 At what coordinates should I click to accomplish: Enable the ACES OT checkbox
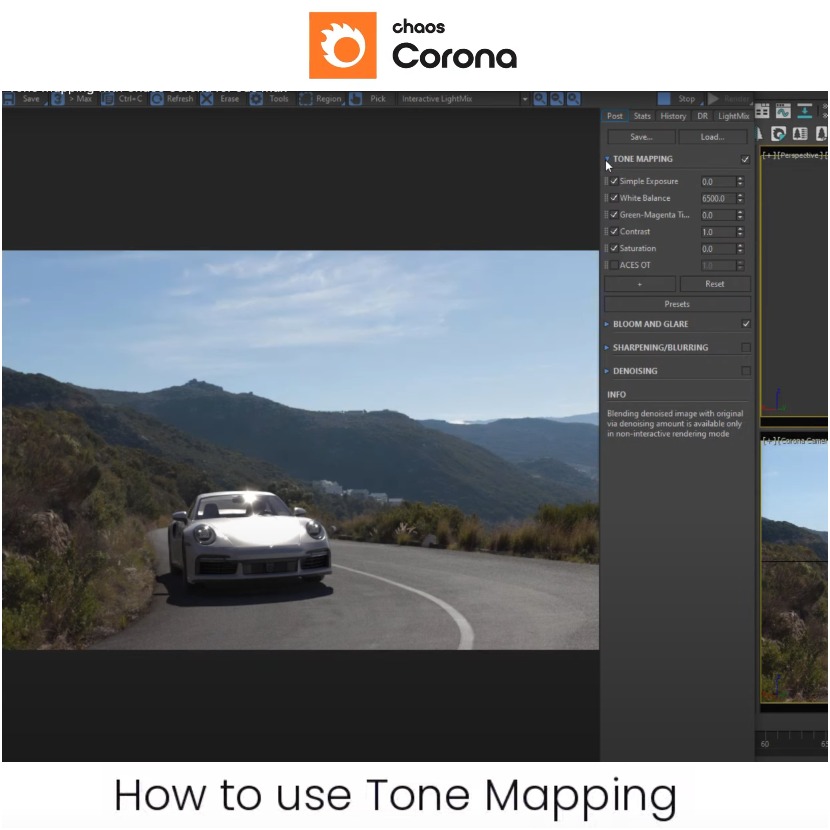614,265
